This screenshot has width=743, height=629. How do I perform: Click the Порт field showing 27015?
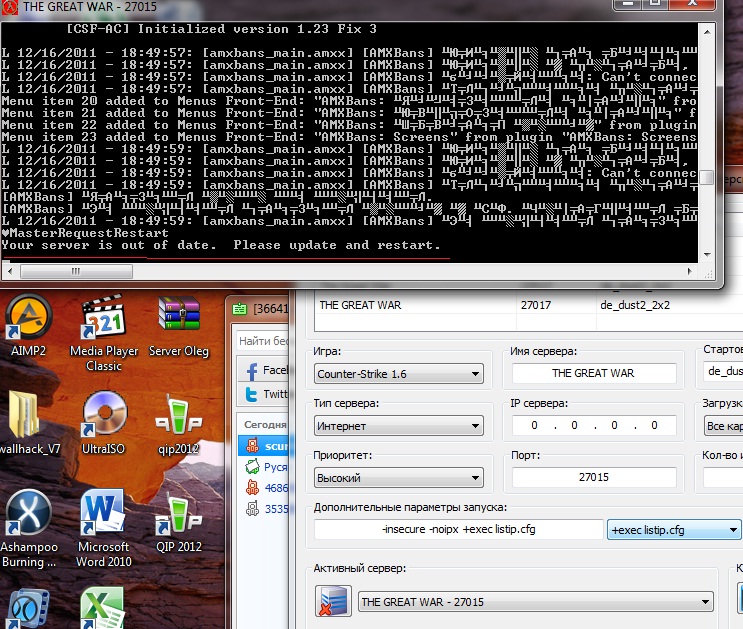point(594,477)
